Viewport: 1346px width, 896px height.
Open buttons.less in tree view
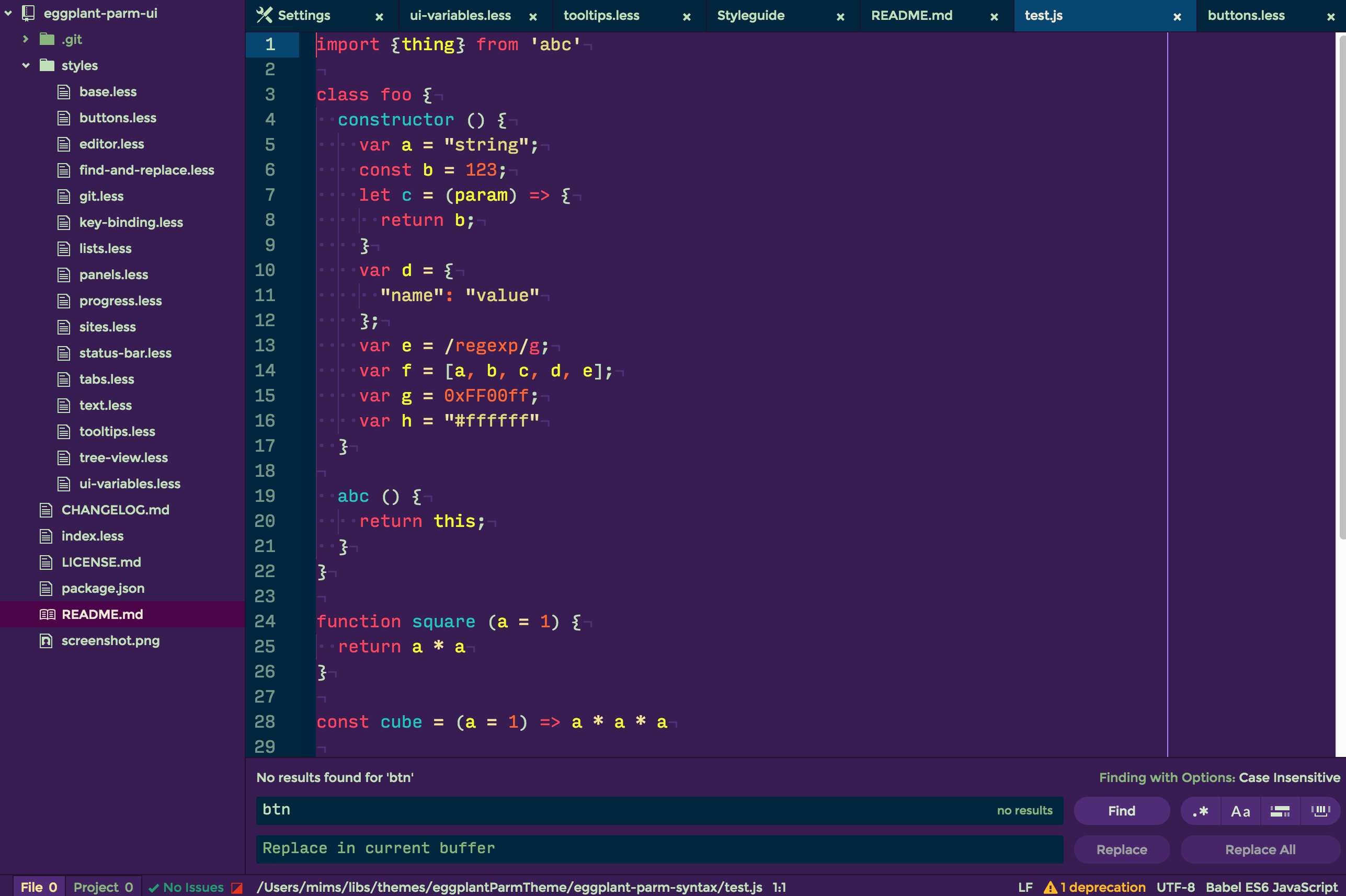pyautogui.click(x=118, y=118)
